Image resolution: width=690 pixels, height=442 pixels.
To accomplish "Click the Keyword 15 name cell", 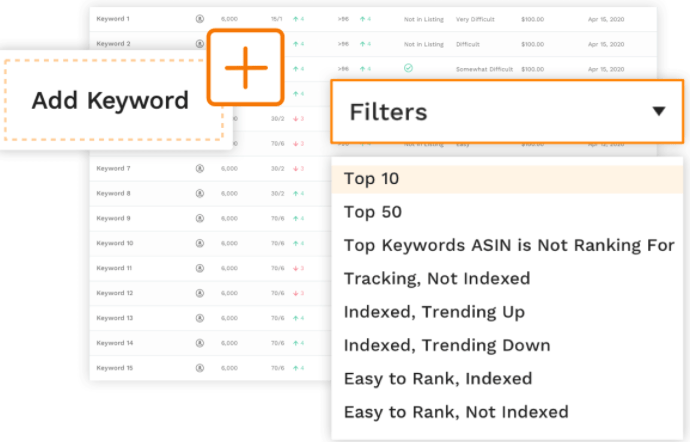I will coord(114,368).
